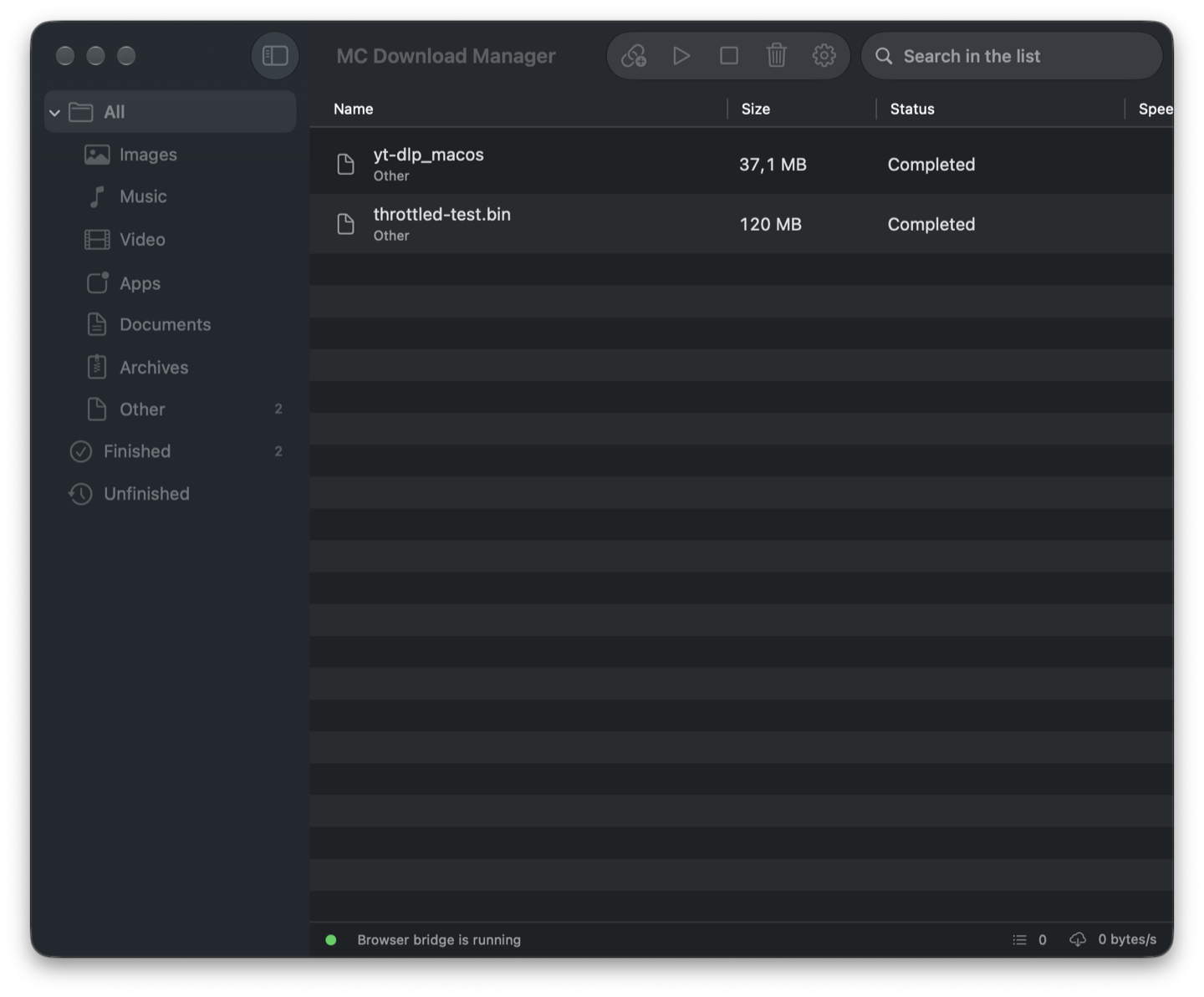Viewport: 1204px width, 997px height.
Task: Focus the 'Search in the list' field
Action: [x=1012, y=56]
